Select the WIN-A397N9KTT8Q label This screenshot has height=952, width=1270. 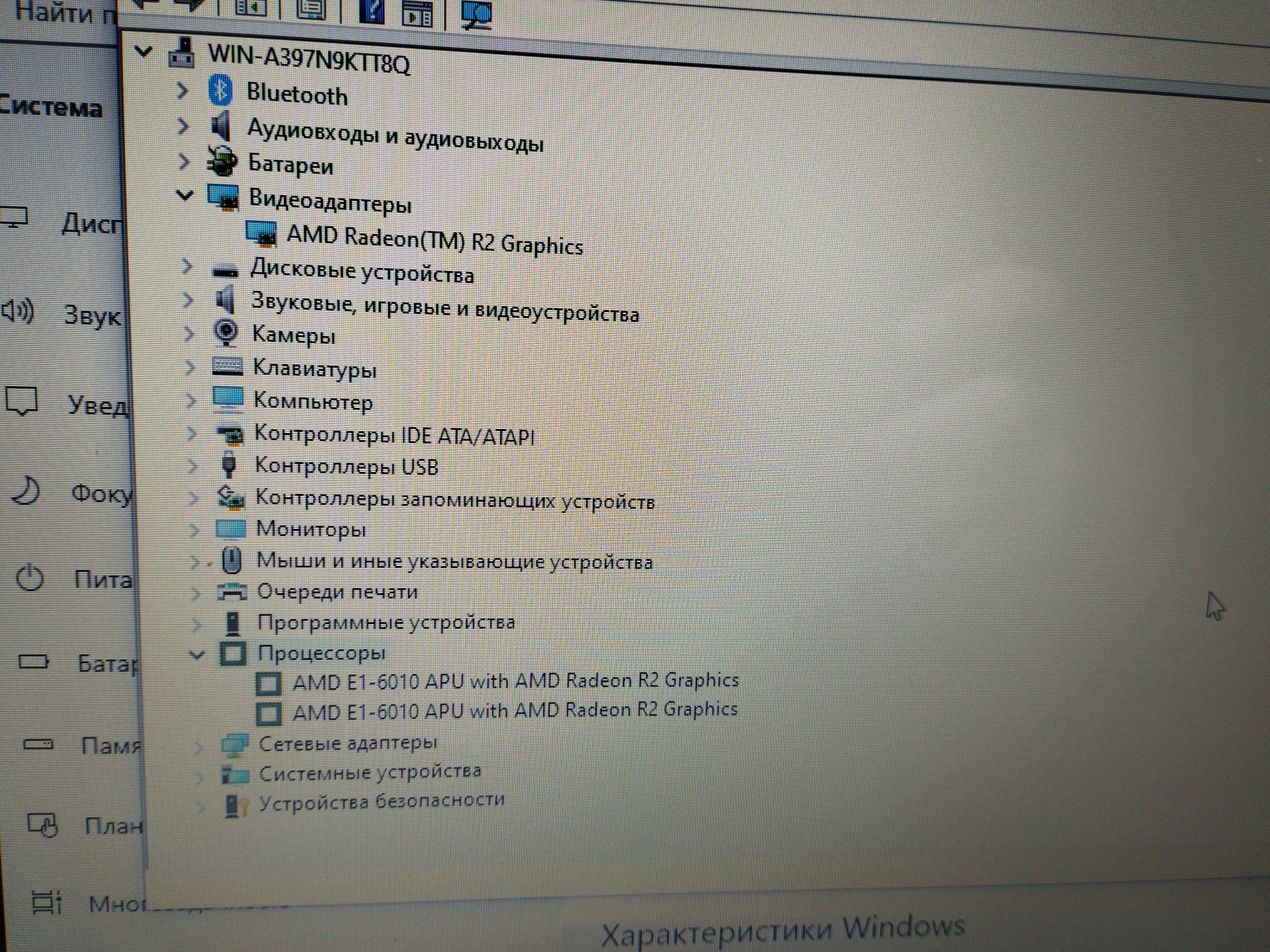pos(309,59)
